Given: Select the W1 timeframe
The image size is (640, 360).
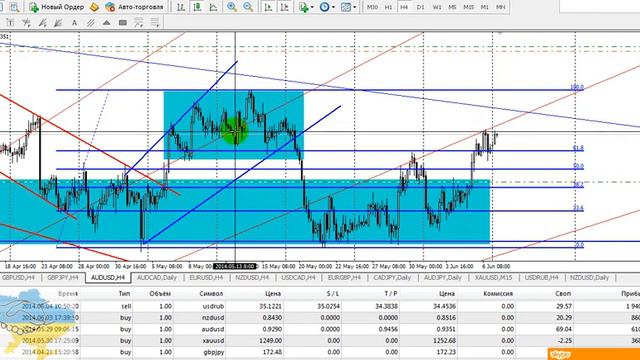Looking at the screenshot, I should pyautogui.click(x=437, y=7).
